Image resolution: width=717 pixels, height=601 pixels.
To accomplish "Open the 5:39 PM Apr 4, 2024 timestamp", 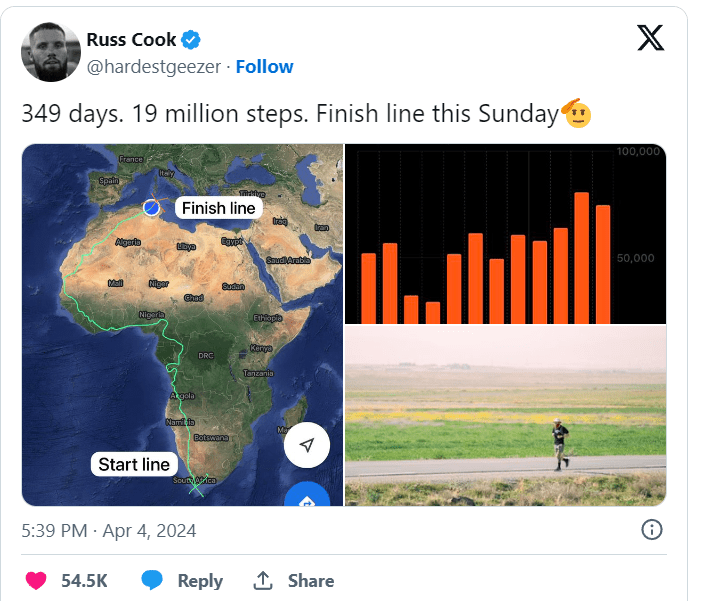I will (108, 530).
